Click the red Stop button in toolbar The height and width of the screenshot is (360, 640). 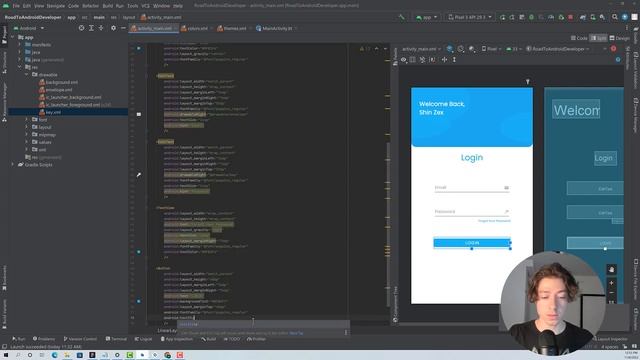coord(571,17)
